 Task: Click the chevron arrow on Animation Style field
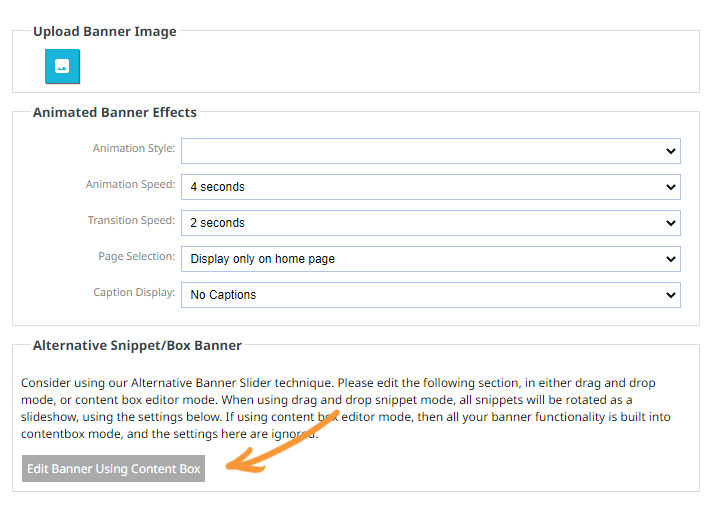670,151
